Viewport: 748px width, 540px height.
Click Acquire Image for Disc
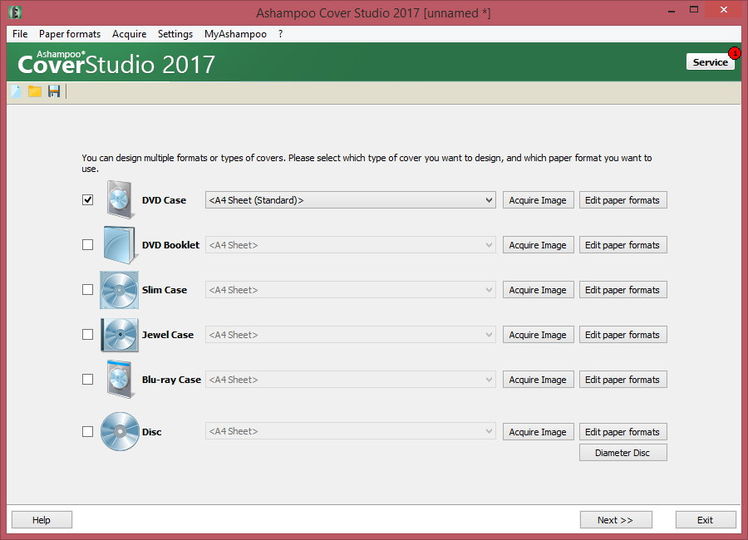click(x=538, y=432)
